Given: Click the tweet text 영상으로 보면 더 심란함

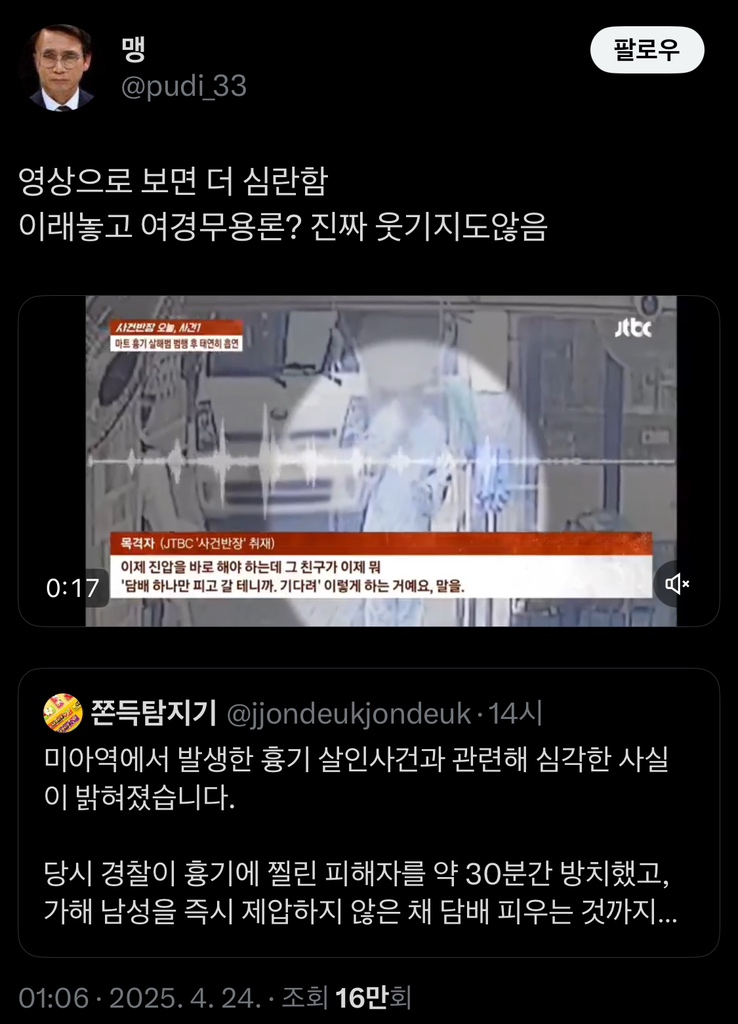Looking at the screenshot, I should [x=173, y=182].
